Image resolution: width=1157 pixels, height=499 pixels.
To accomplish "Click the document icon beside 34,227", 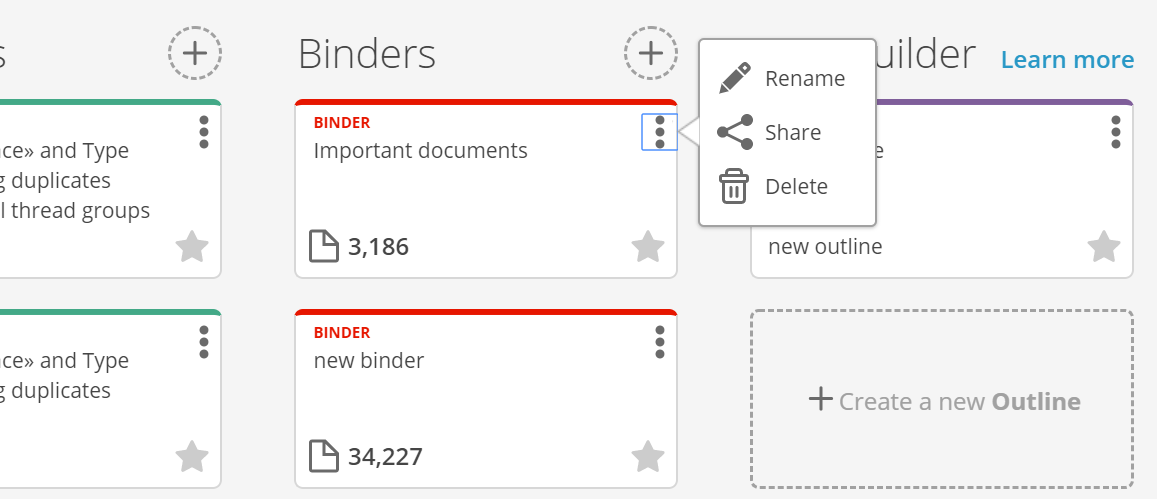I will coord(323,456).
